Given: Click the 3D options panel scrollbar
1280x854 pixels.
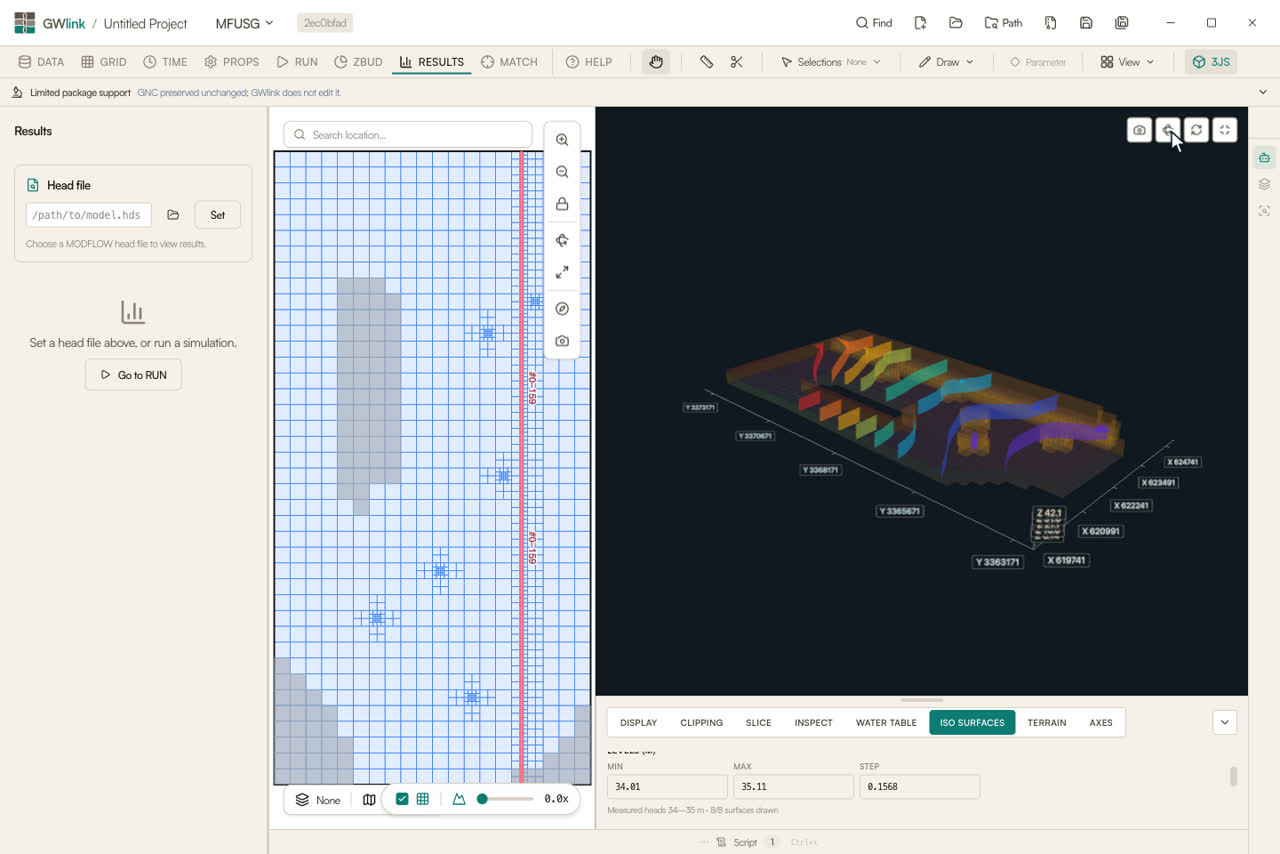Looking at the screenshot, I should [1233, 776].
